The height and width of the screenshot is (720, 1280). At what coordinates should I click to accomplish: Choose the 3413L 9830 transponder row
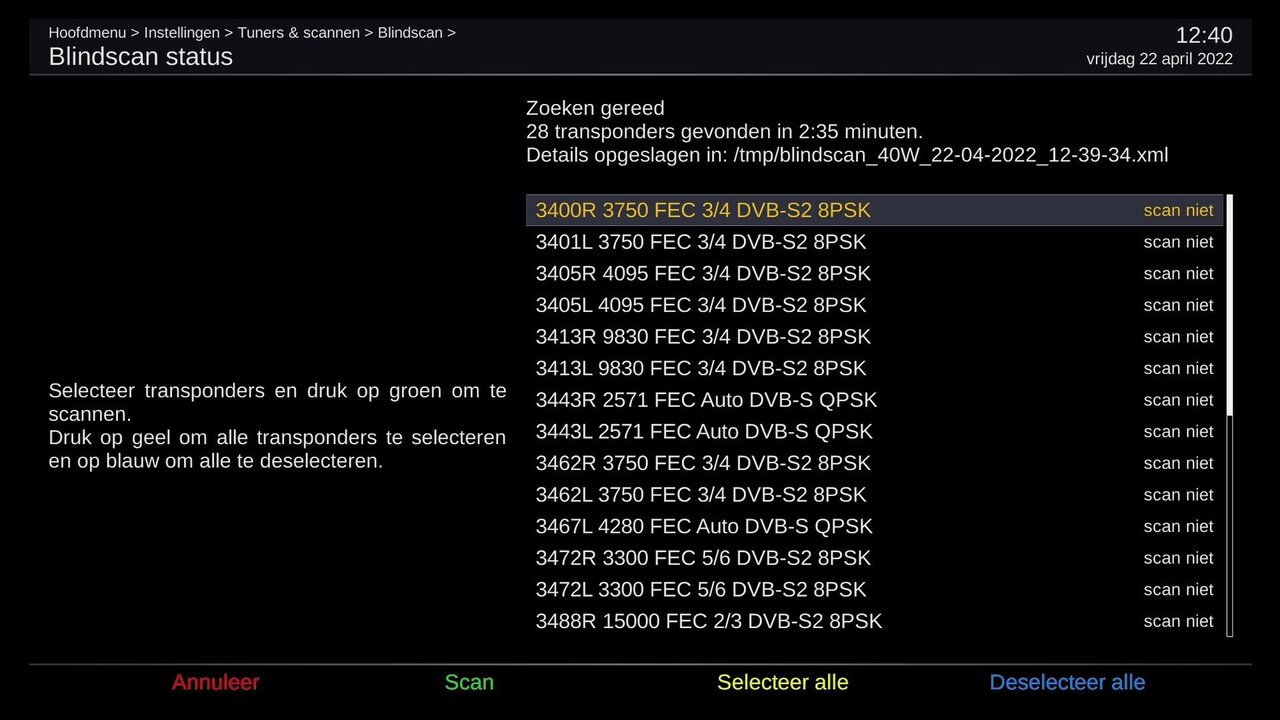click(700, 369)
